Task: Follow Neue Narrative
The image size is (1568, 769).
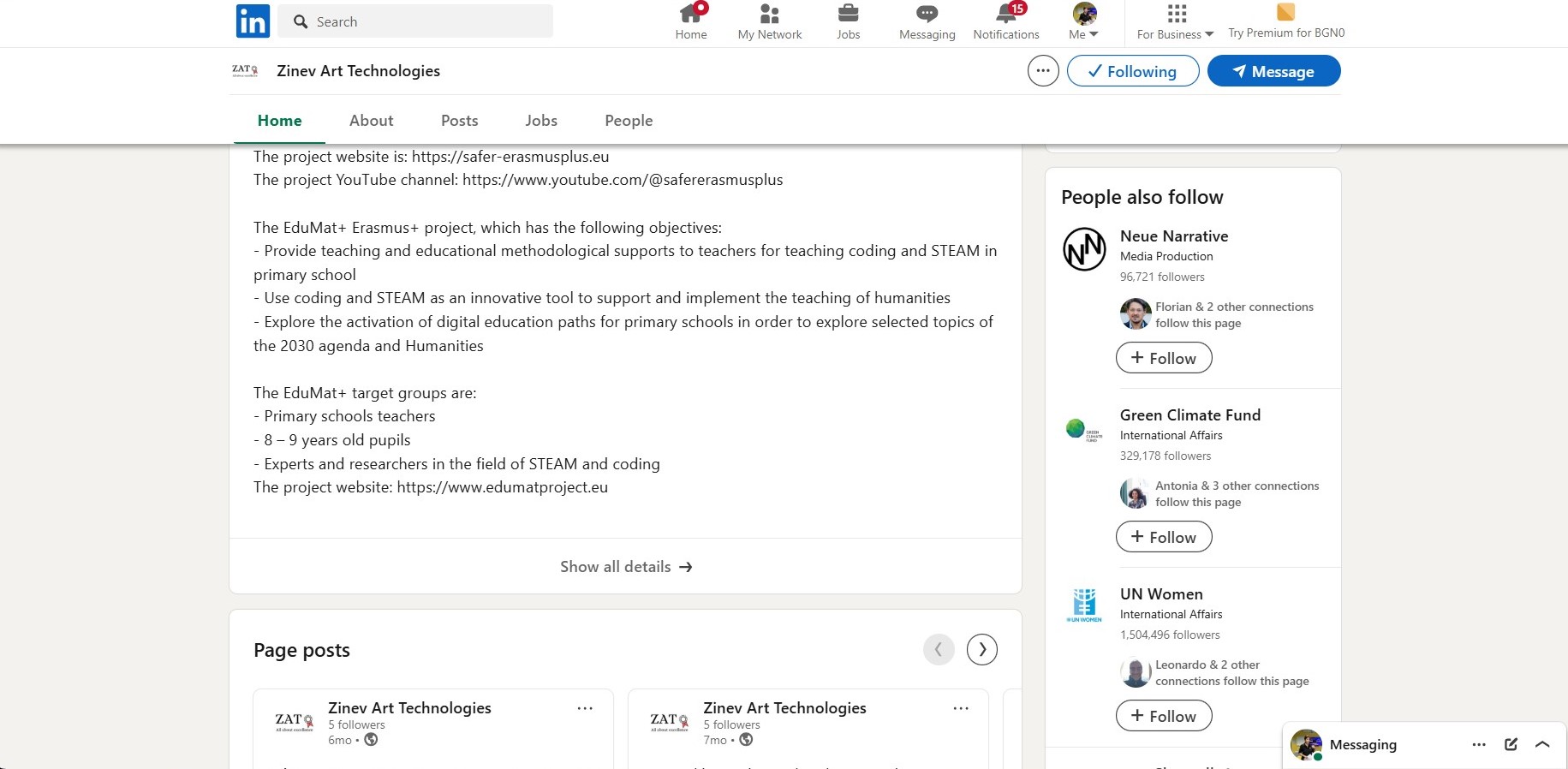Action: click(1164, 358)
